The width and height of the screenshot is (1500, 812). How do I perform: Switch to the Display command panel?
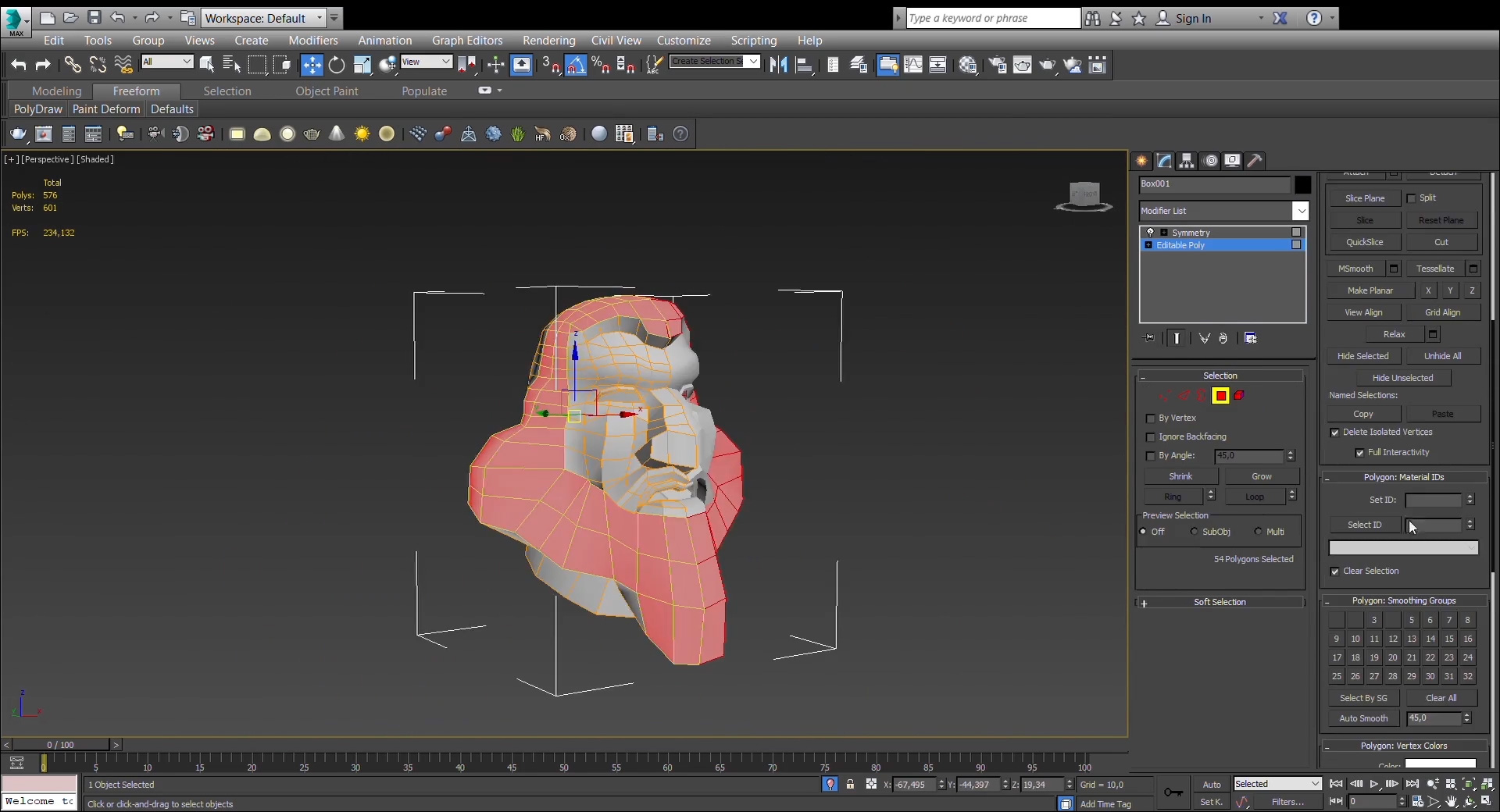pyautogui.click(x=1232, y=161)
